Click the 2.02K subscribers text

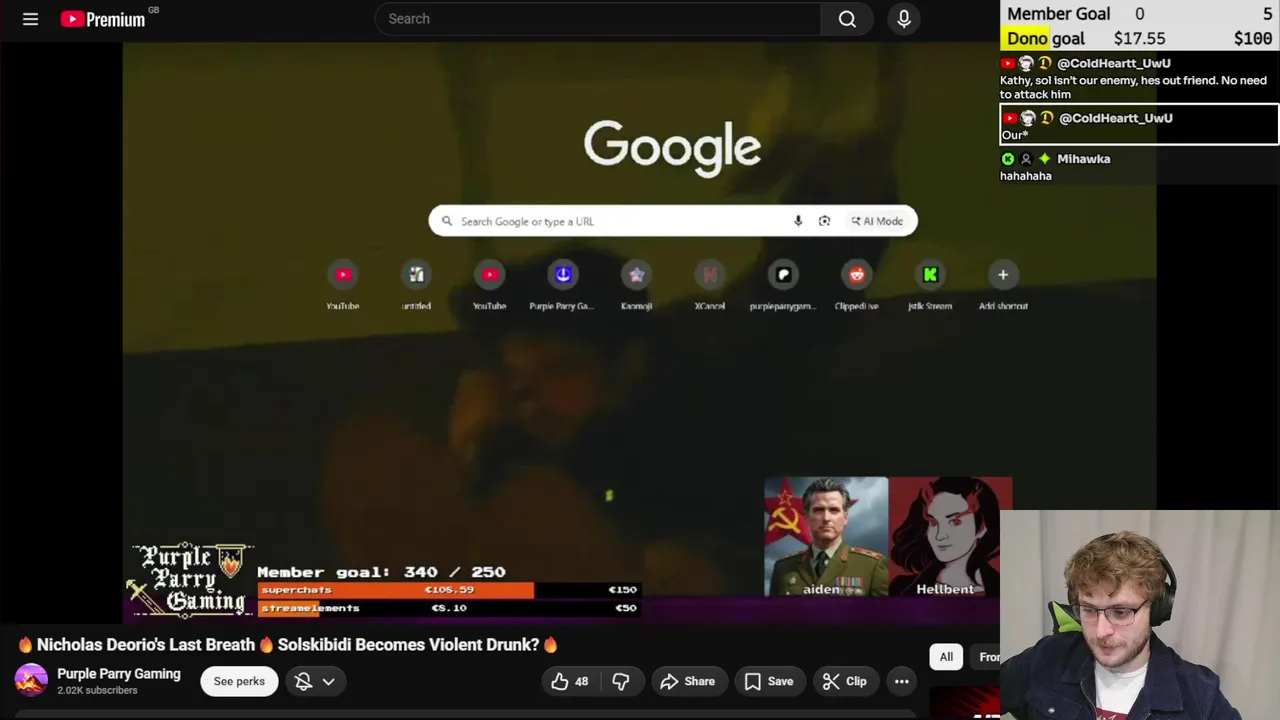click(x=97, y=691)
